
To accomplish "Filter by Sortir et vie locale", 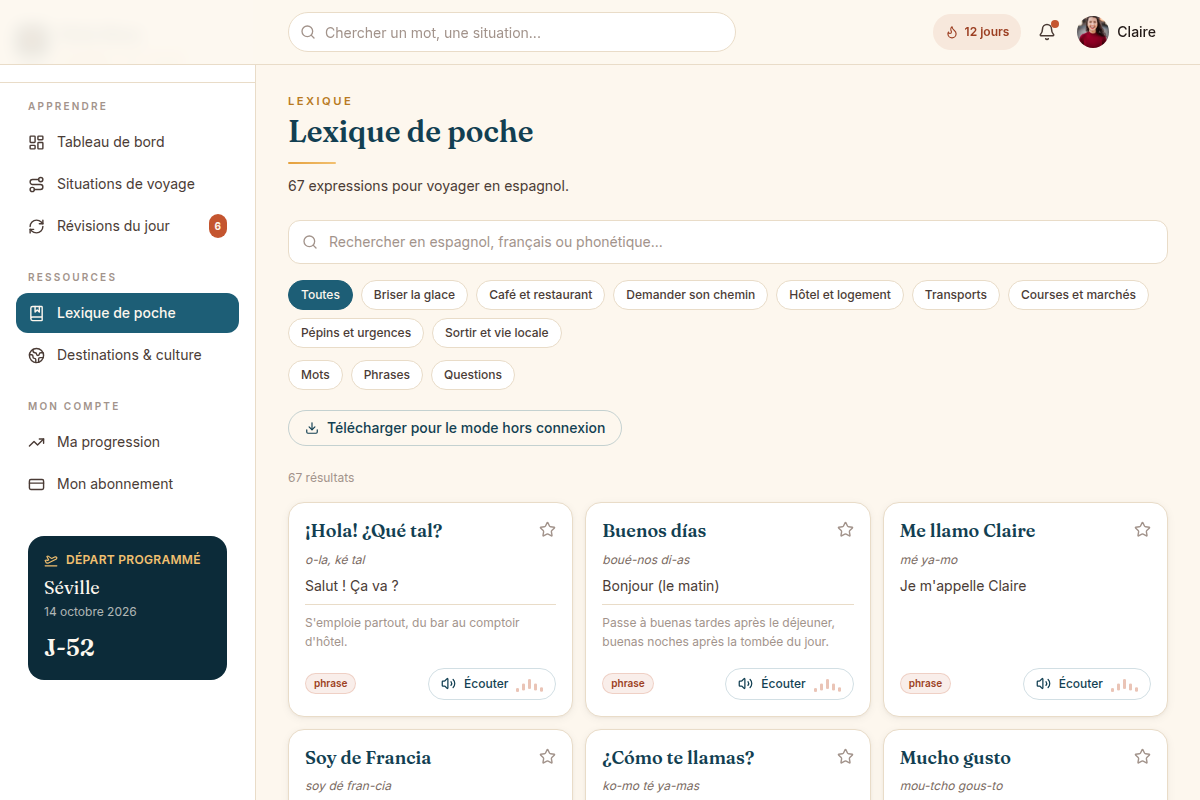I will (x=497, y=333).
